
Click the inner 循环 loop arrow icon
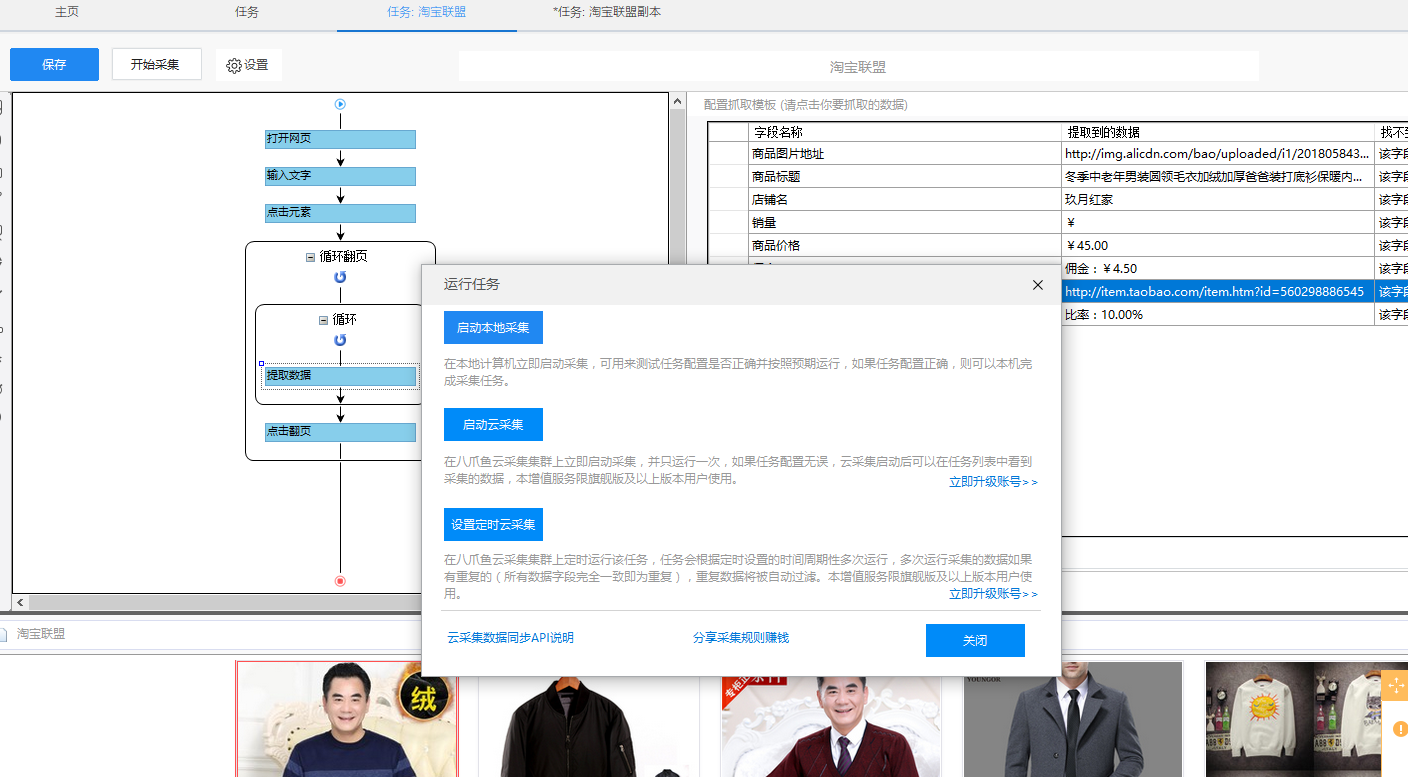(x=340, y=340)
